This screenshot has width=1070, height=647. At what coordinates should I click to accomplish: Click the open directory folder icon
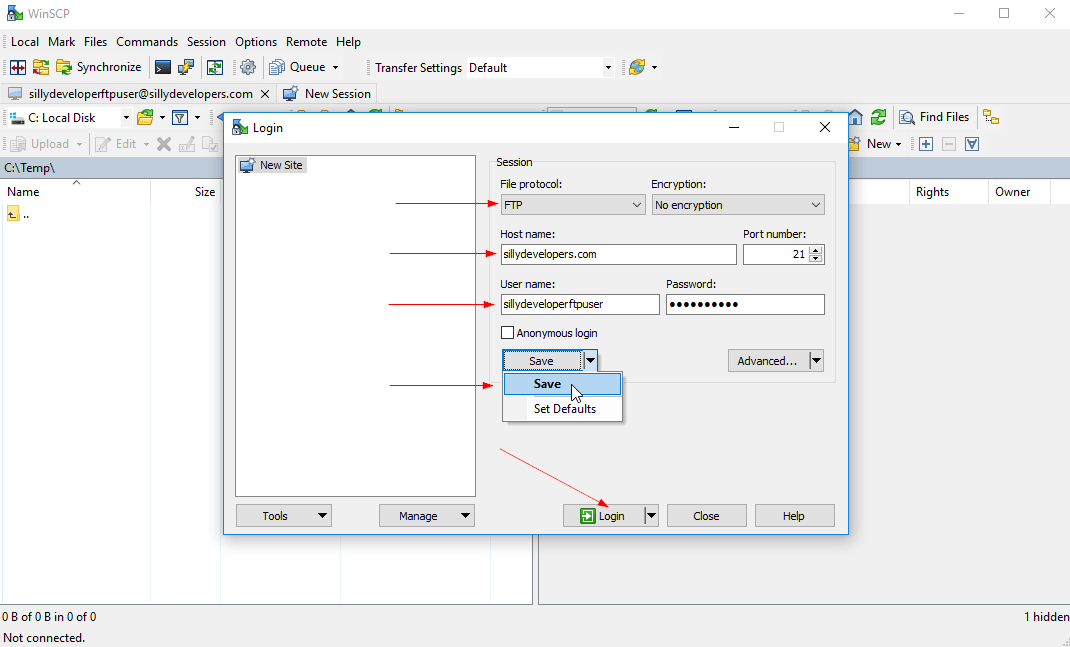point(145,118)
